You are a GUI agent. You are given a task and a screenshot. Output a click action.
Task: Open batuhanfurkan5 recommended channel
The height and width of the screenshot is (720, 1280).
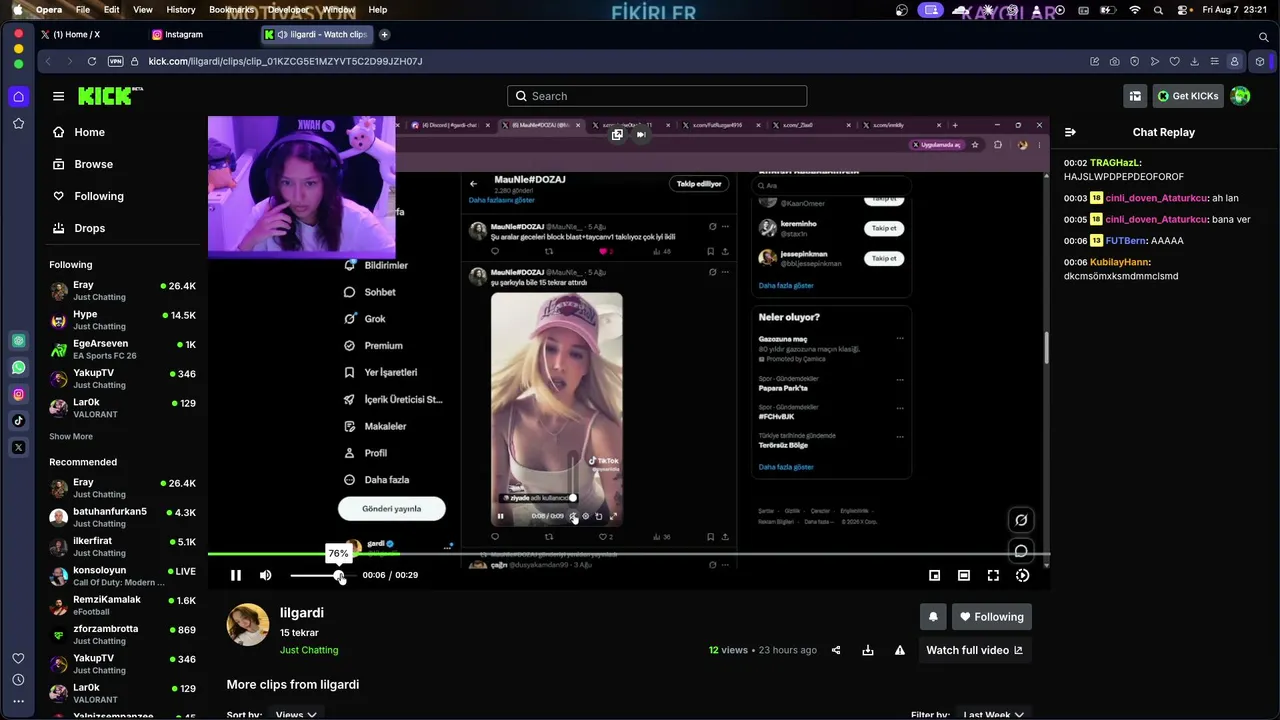(122, 517)
